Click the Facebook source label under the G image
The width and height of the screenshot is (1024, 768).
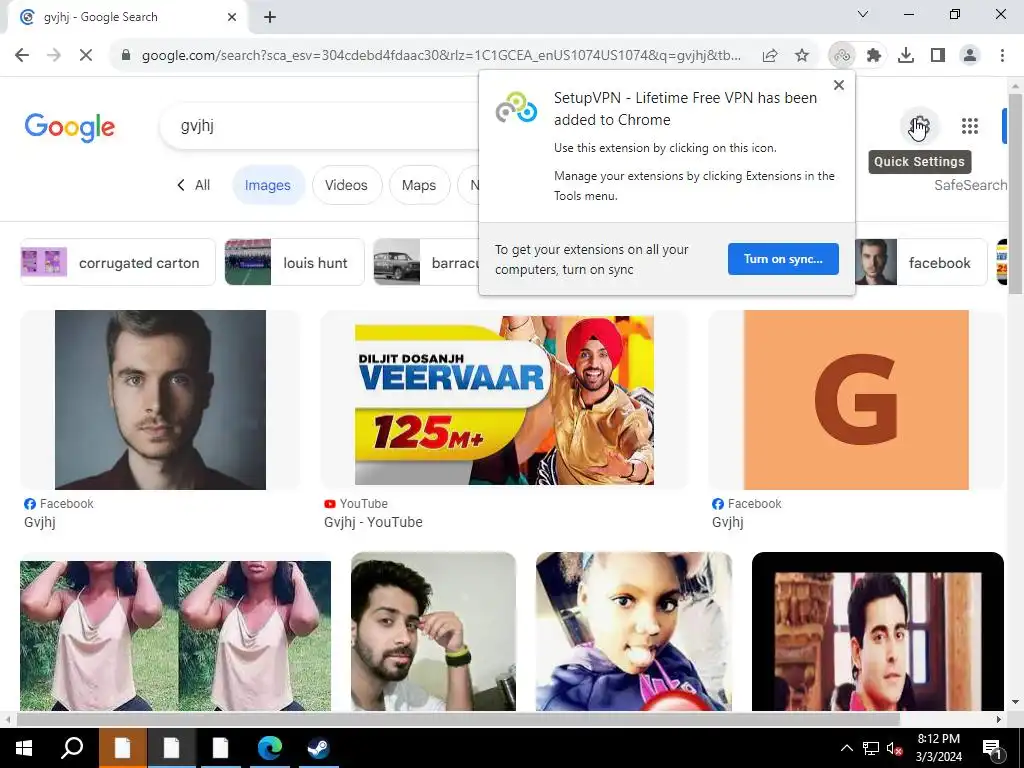click(746, 504)
